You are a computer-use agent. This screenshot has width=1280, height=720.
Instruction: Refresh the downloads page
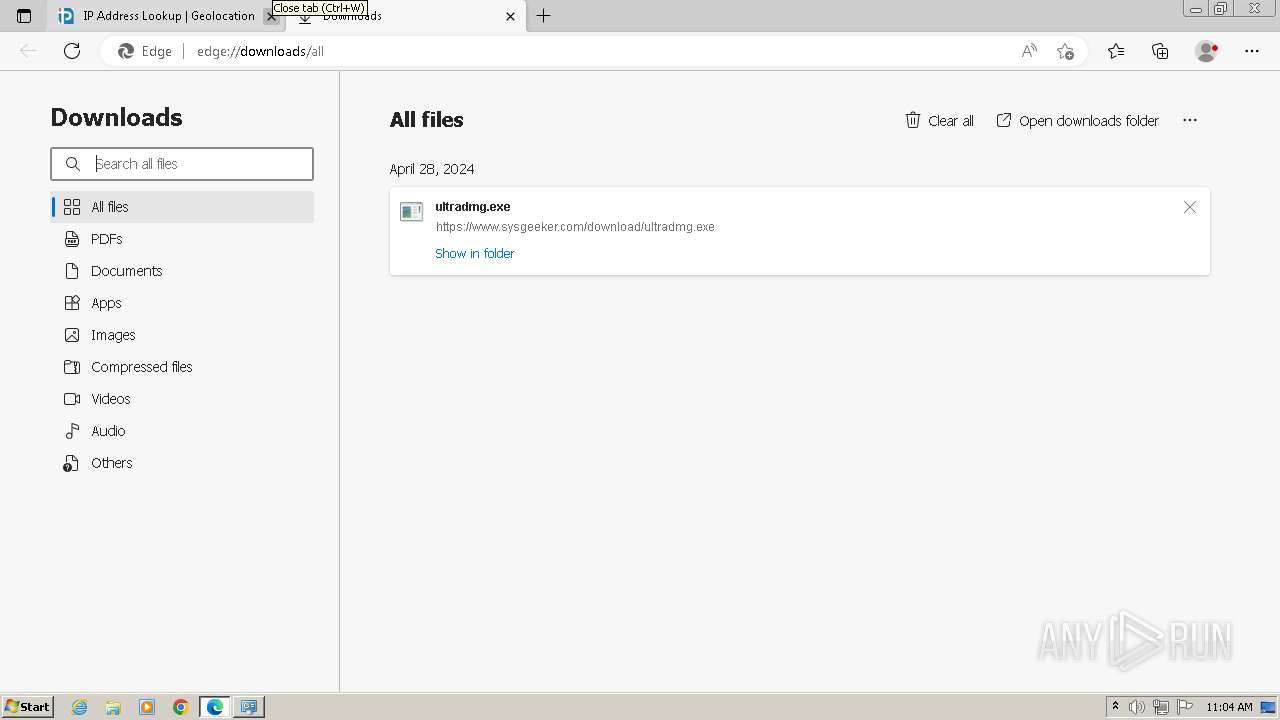click(x=72, y=51)
